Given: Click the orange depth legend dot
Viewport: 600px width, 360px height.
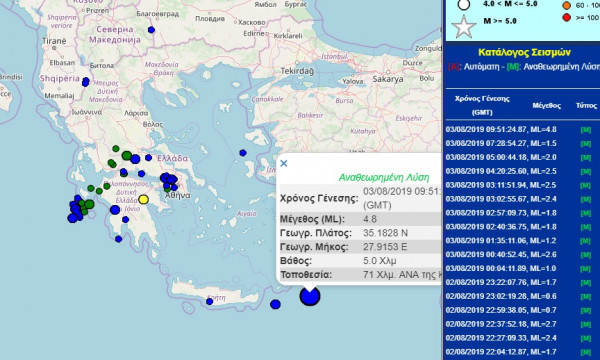Looking at the screenshot, I should click(567, 5).
